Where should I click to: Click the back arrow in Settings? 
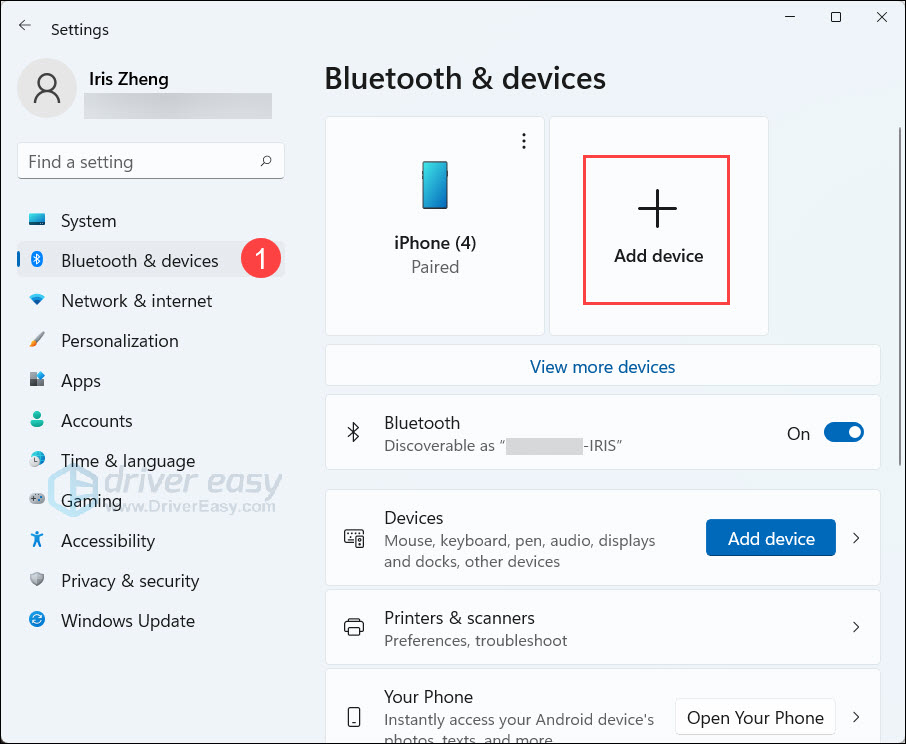click(25, 27)
